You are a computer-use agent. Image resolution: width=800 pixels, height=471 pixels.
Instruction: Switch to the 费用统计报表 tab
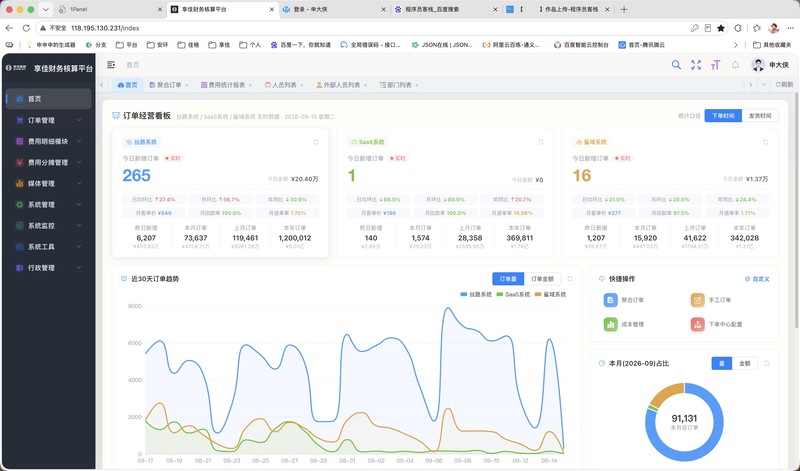(226, 85)
